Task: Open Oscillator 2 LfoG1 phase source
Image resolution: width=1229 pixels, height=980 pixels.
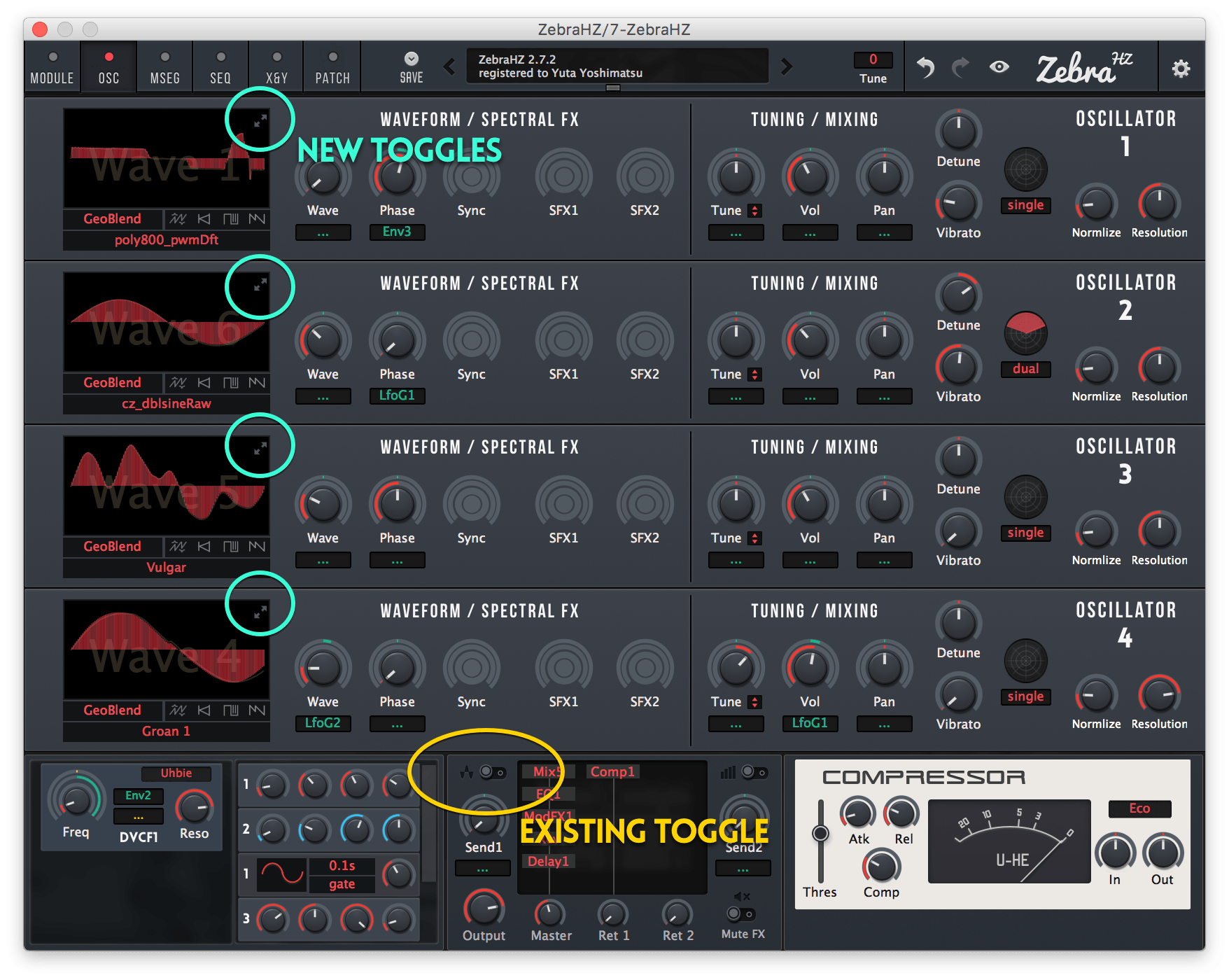Action: click(x=397, y=395)
